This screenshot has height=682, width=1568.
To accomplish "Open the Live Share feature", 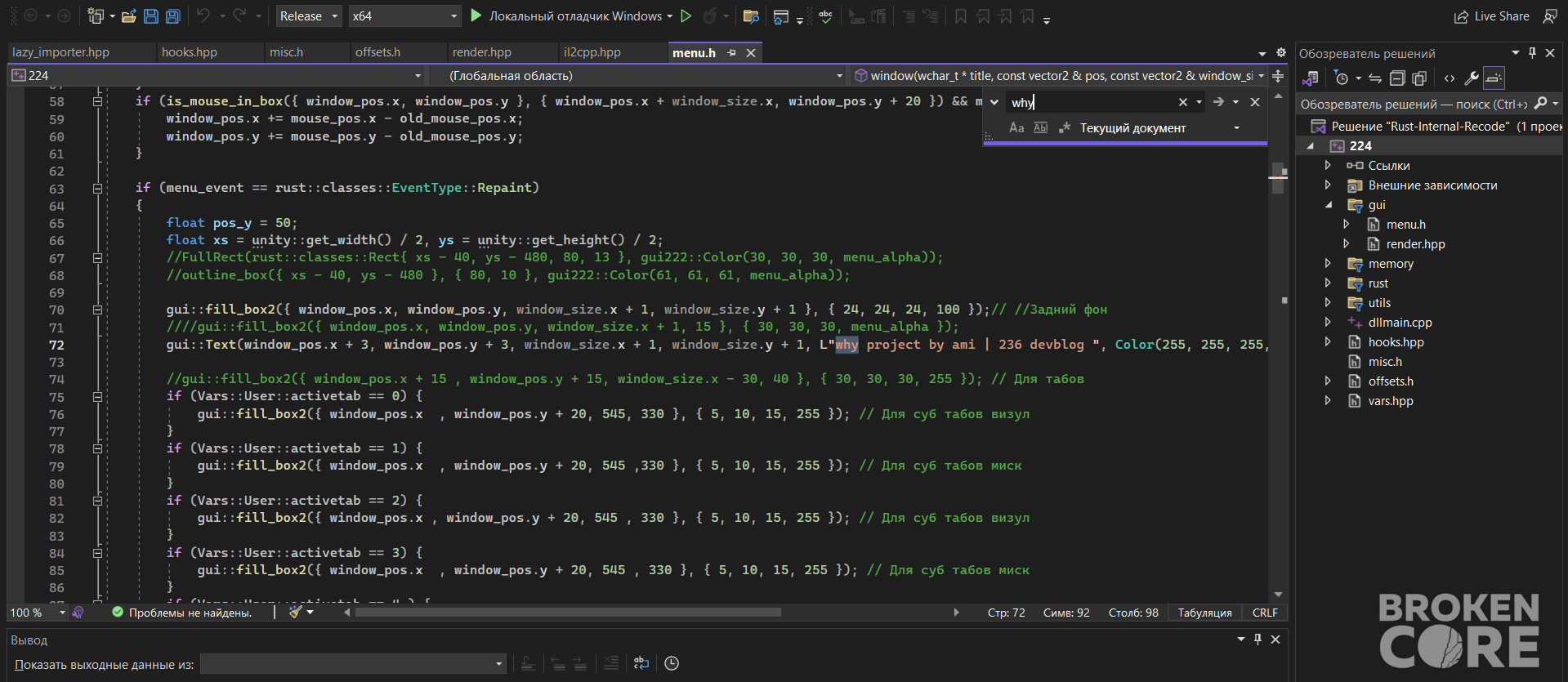I will coord(1492,16).
